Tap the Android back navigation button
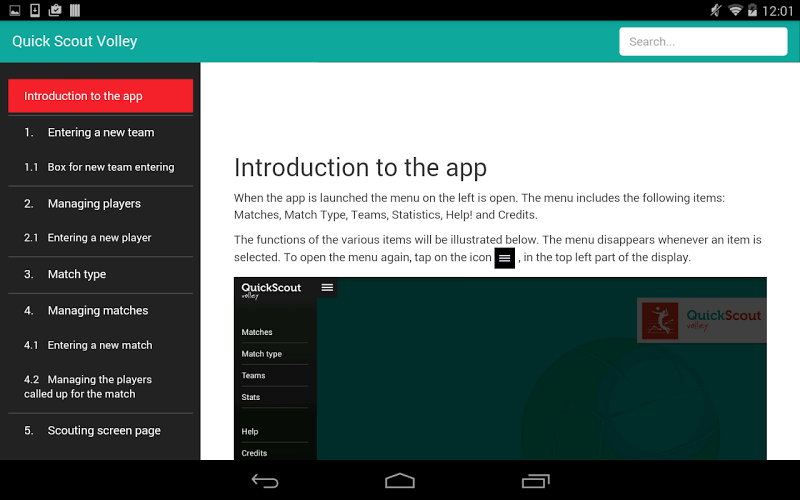 click(265, 481)
